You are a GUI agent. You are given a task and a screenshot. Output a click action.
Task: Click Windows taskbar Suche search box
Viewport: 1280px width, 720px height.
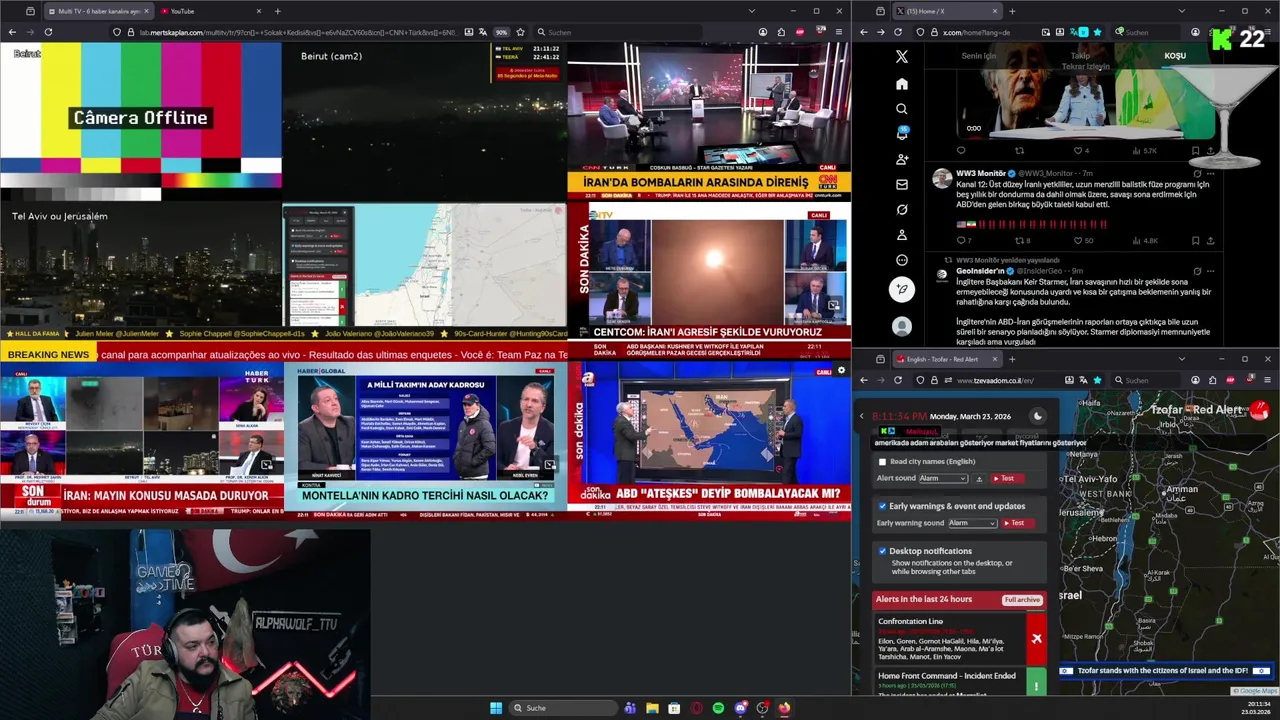point(563,708)
